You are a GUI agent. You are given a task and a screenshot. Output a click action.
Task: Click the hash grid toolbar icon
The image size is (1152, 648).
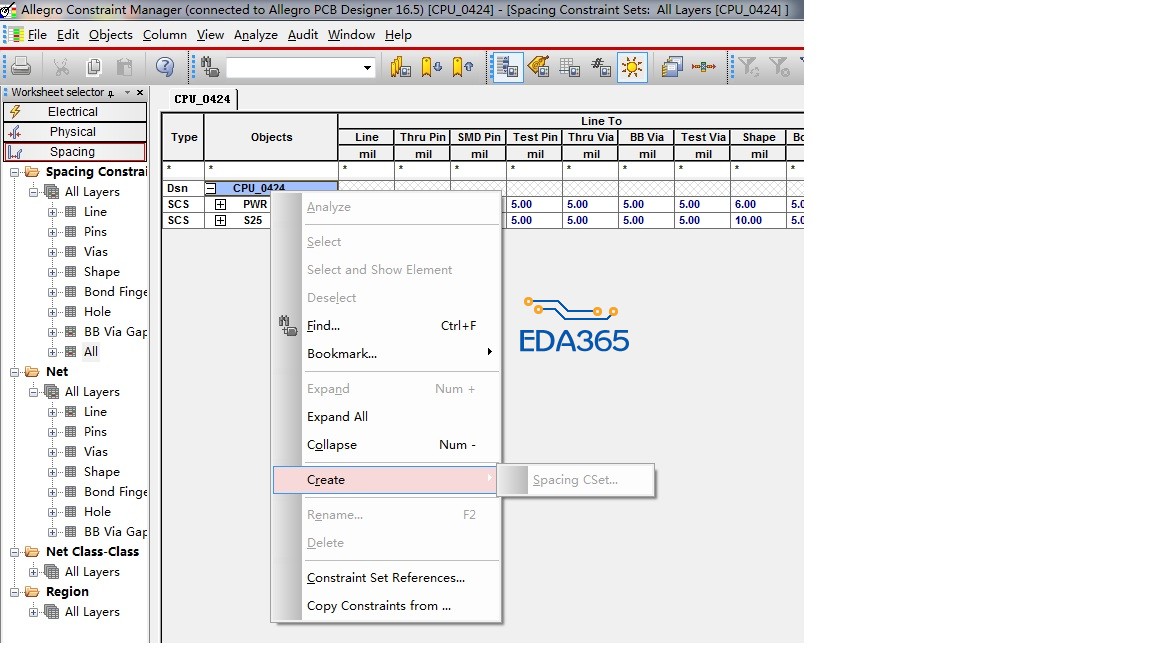[x=601, y=67]
